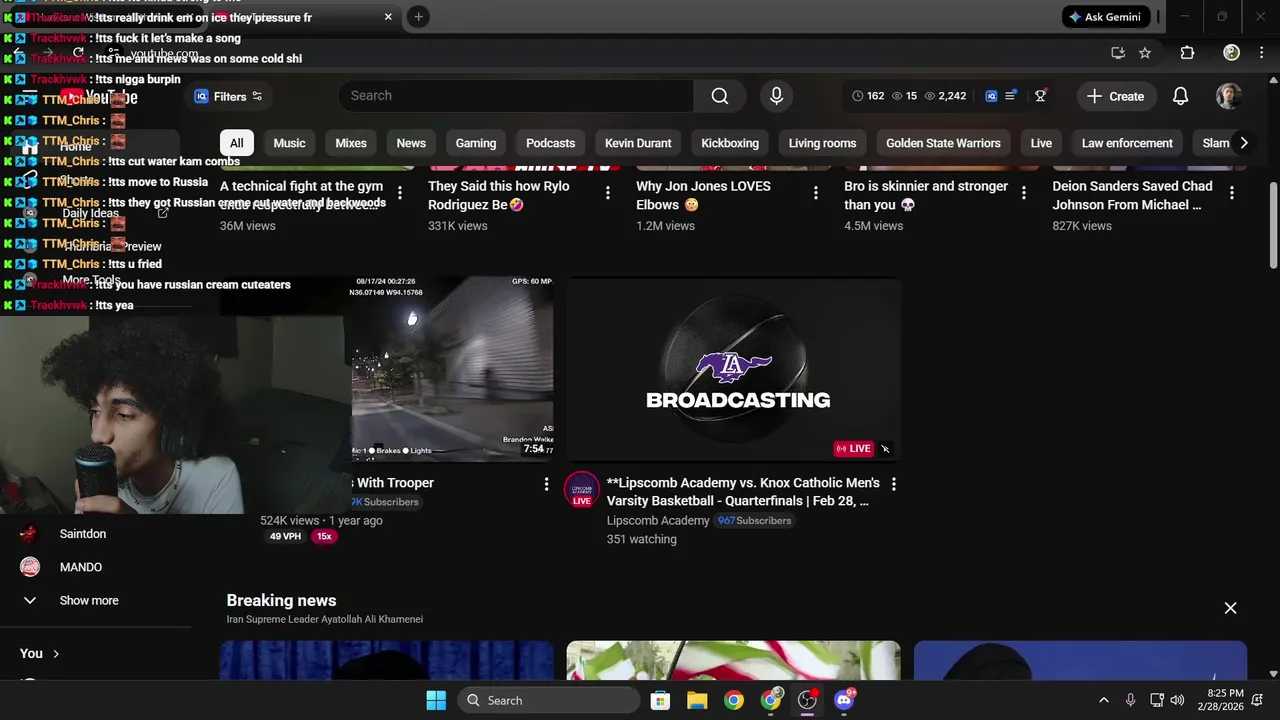The height and width of the screenshot is (720, 1280).
Task: Expand the You section chevron
Action: tap(56, 654)
